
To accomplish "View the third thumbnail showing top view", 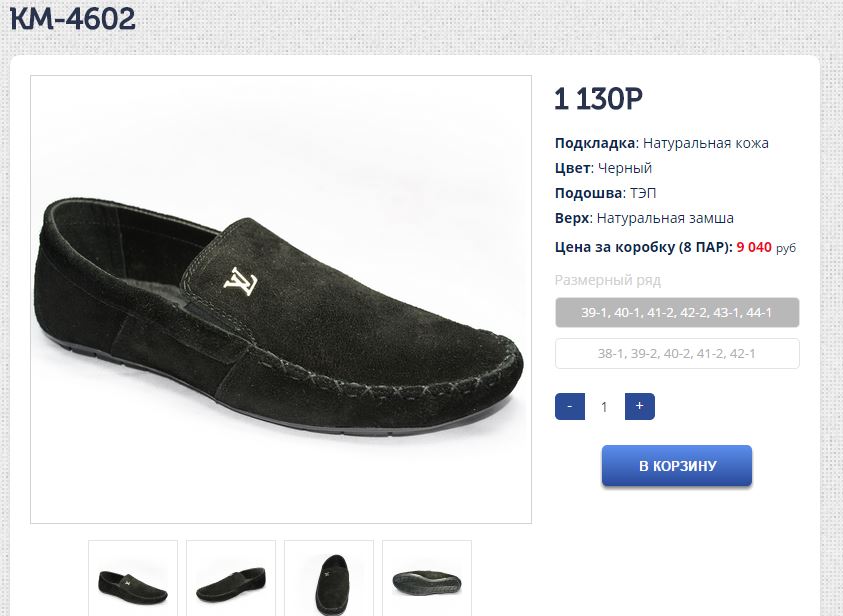I will coord(329,578).
